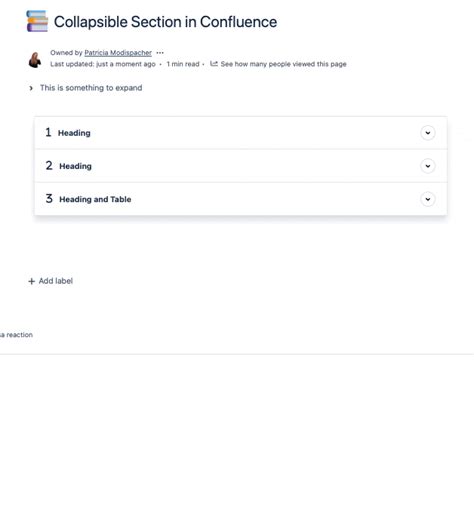Image resolution: width=474 pixels, height=522 pixels.
Task: Select the first accordion row titled Heading
Action: tap(241, 133)
